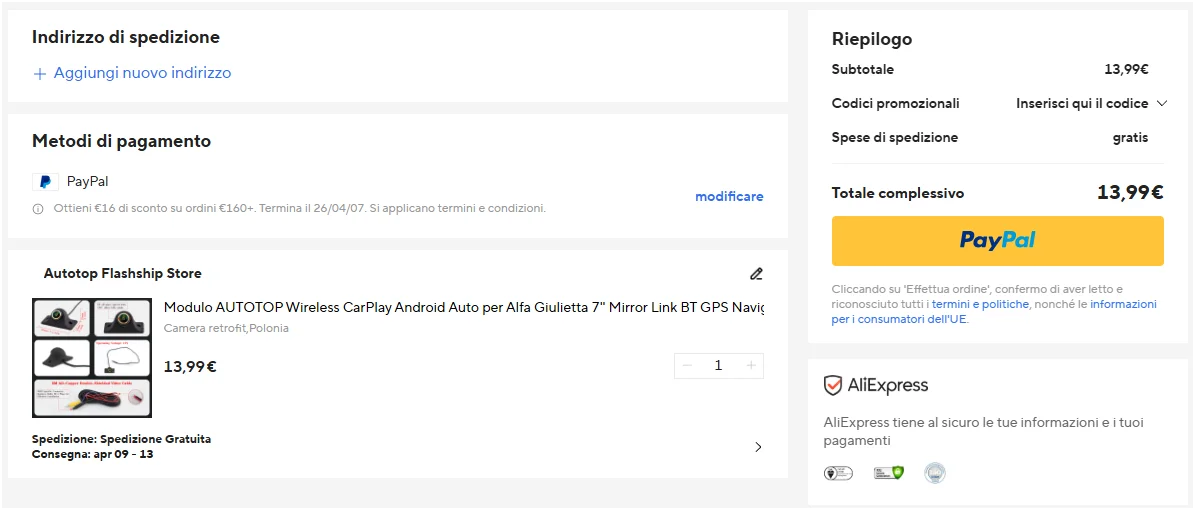Click Autotop Flashship Store name

(x=123, y=273)
